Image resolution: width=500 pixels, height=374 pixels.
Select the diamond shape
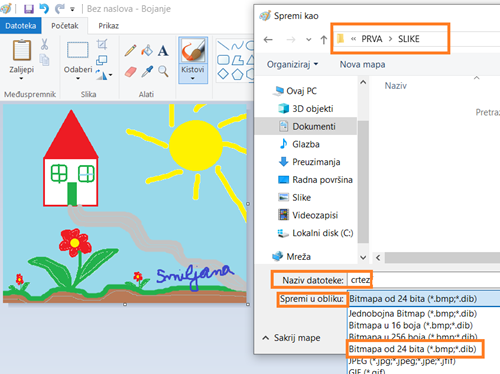tap(223, 74)
